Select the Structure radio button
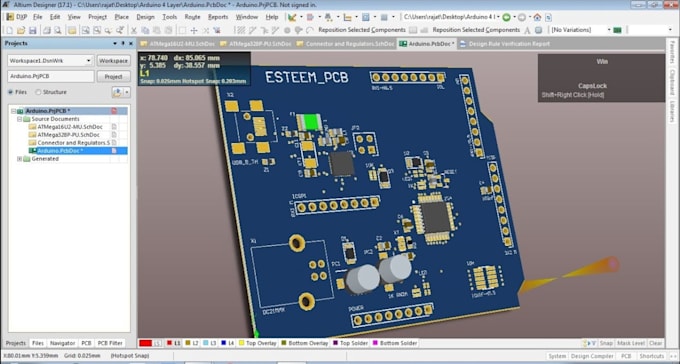Viewport: 680px width, 364px height. tap(38, 92)
